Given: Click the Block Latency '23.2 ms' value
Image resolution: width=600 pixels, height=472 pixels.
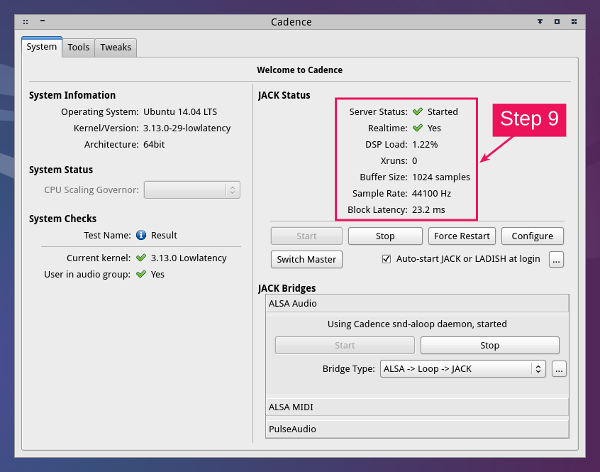Looking at the screenshot, I should [x=429, y=210].
